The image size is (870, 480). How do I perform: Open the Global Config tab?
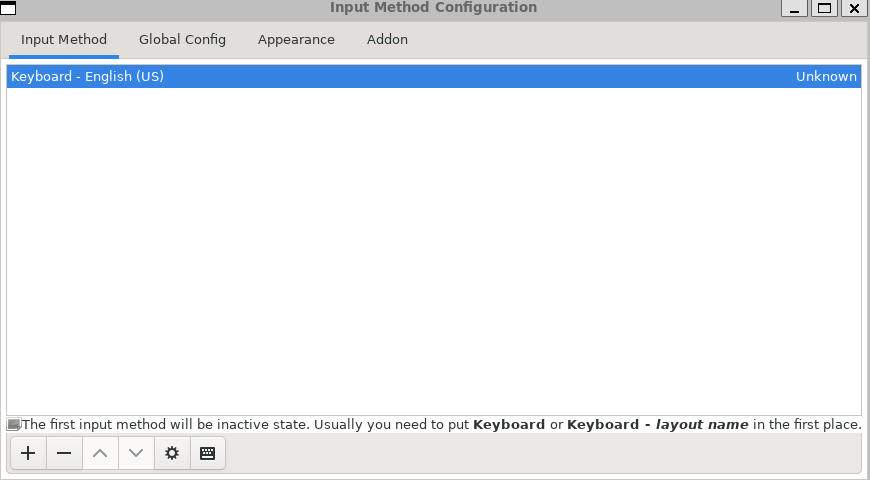182,40
